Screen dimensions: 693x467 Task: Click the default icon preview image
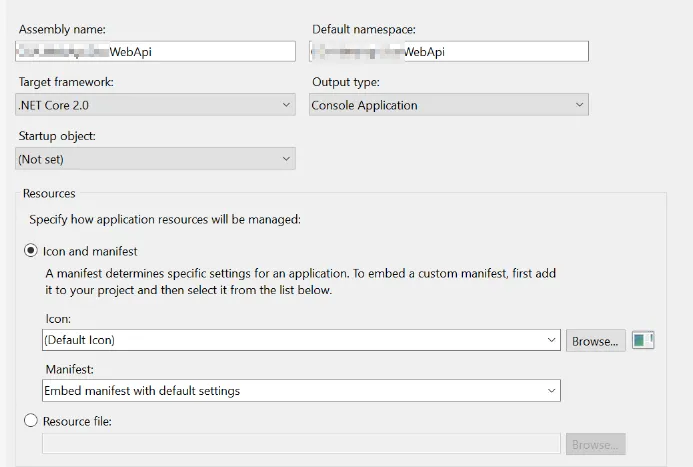[x=643, y=341]
